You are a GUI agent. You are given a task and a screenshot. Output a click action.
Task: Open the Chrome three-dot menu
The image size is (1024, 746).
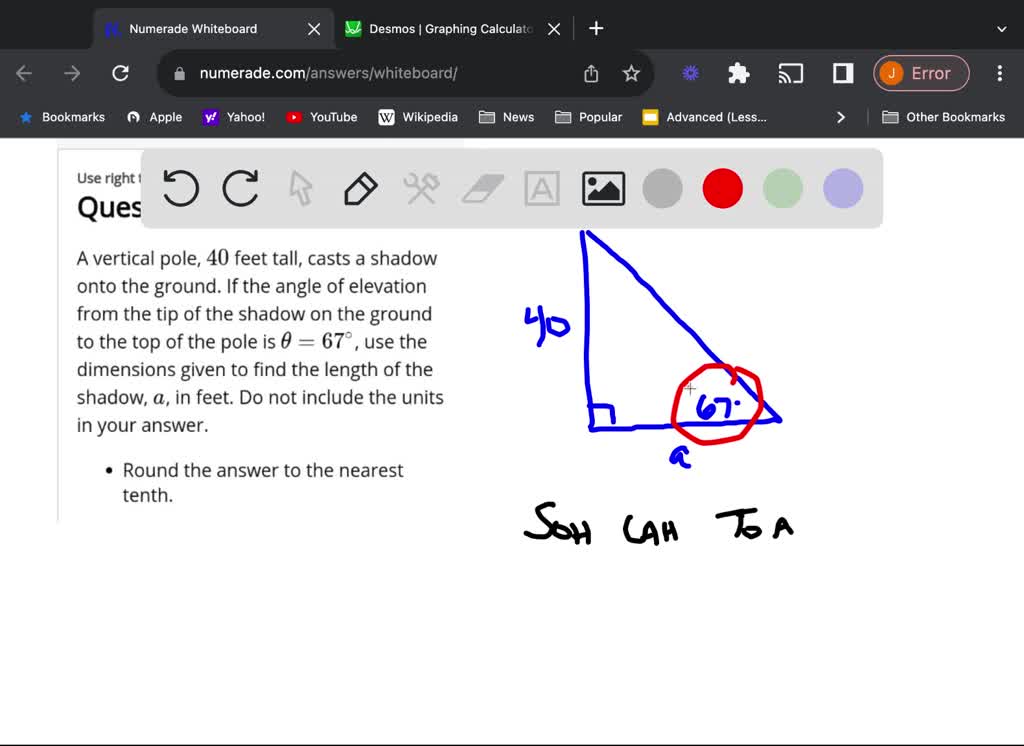coord(999,73)
